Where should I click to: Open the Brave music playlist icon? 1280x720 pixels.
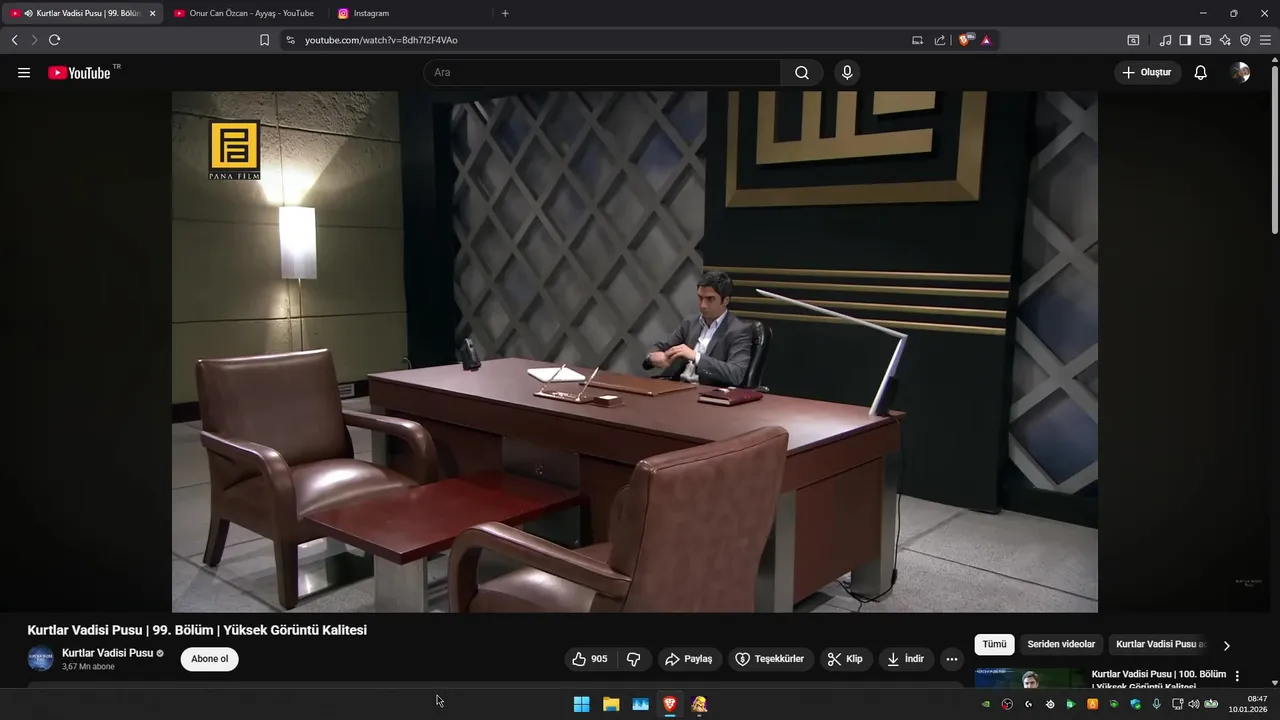click(1165, 40)
